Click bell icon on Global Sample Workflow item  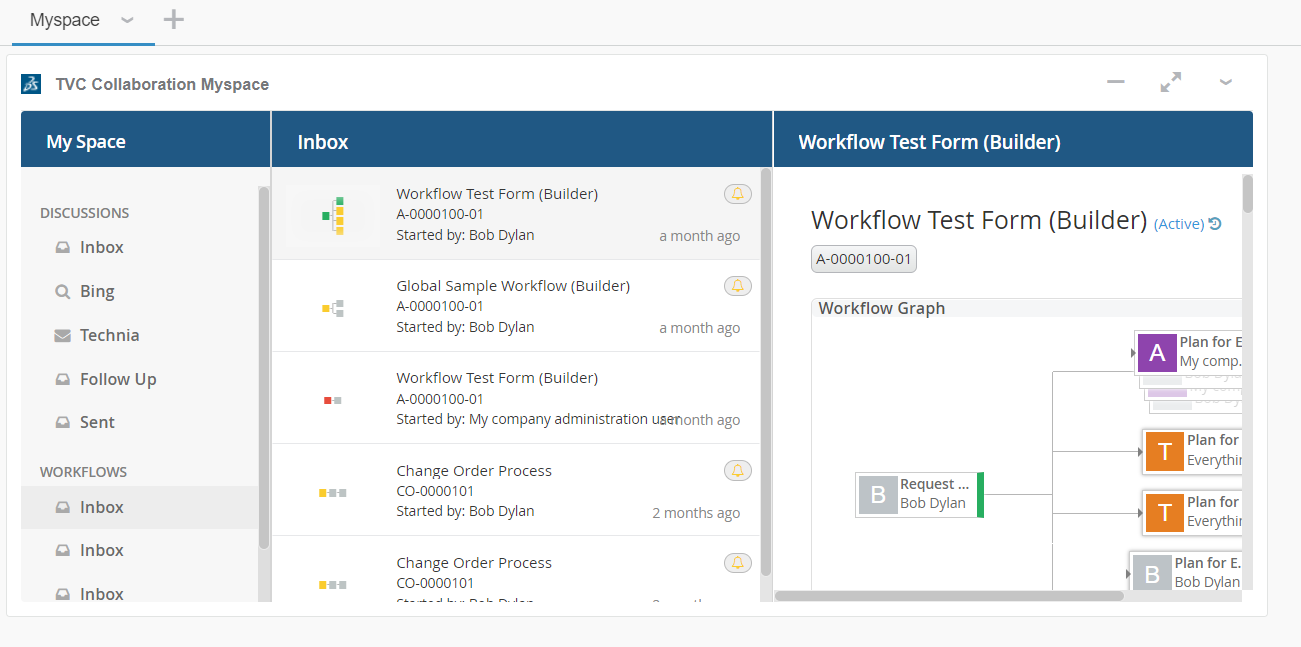[x=737, y=286]
